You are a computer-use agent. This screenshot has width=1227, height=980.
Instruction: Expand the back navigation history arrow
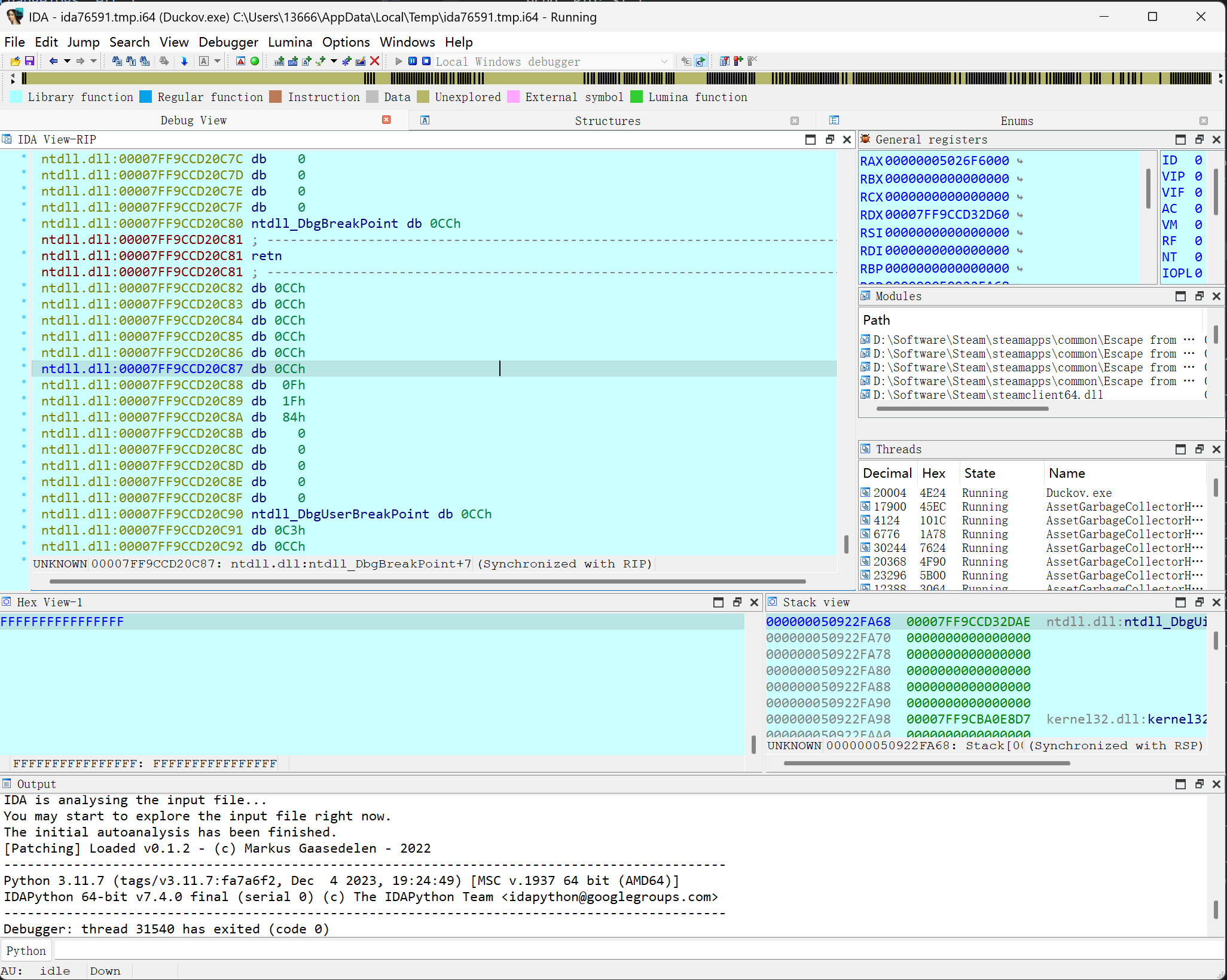(68, 61)
